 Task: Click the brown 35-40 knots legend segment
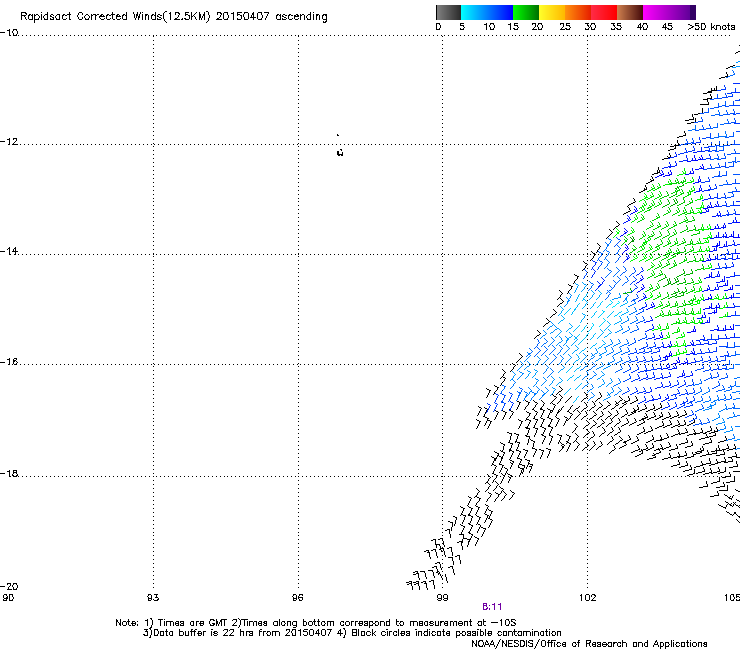pos(630,12)
